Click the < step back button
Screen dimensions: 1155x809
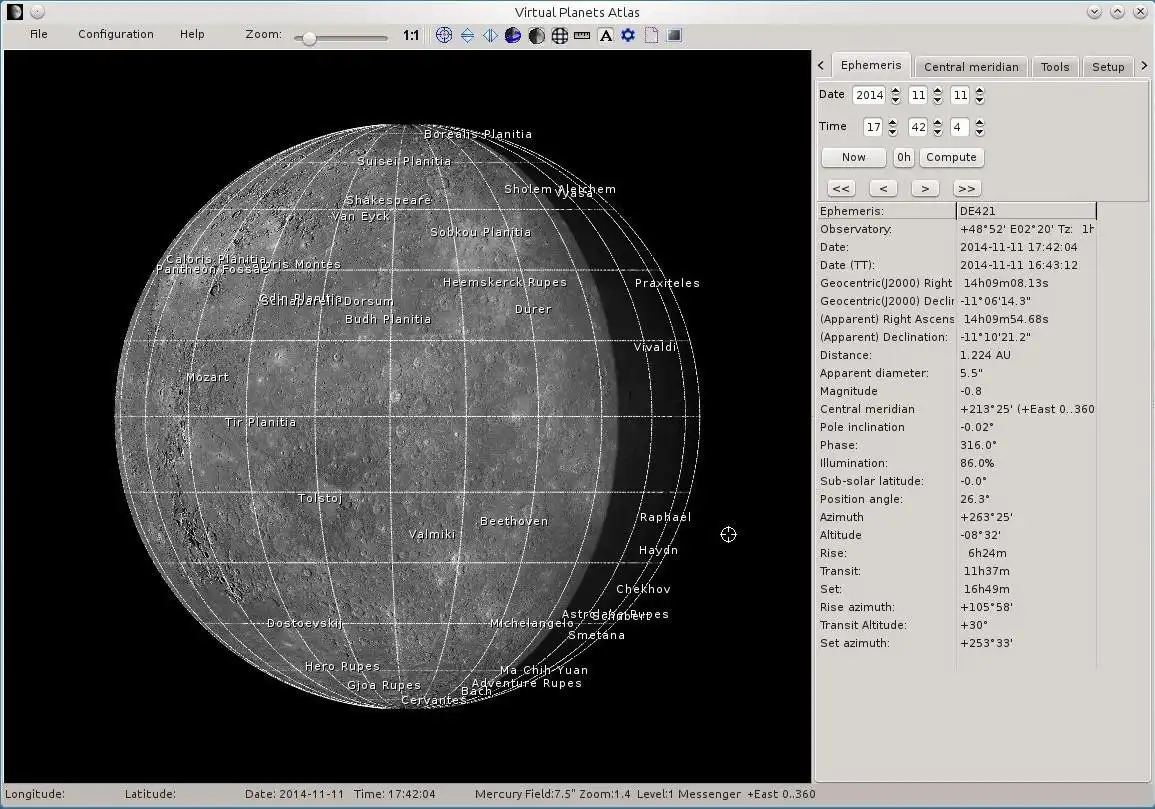[883, 189]
